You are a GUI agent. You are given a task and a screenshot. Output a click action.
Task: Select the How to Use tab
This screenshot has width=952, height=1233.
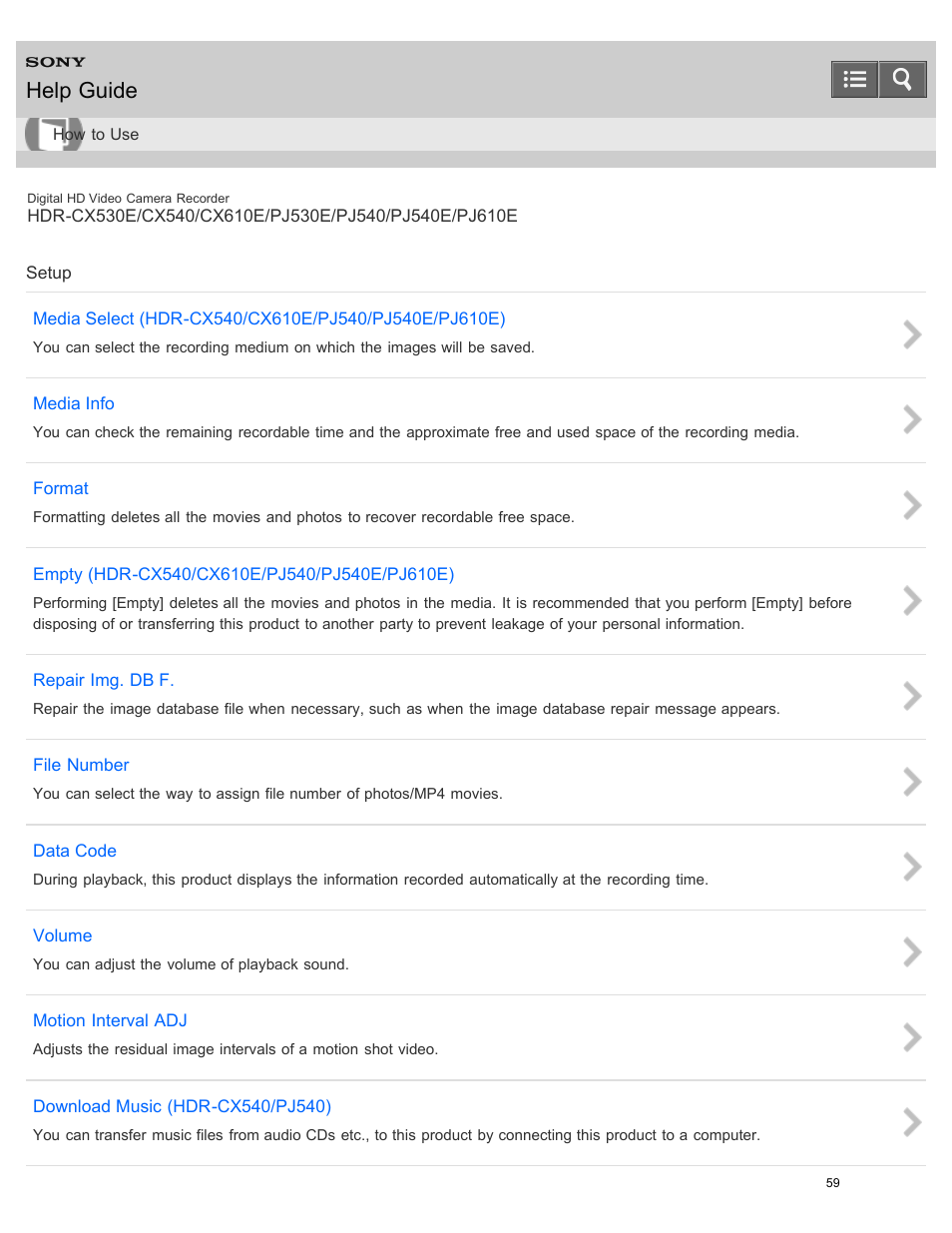(x=96, y=134)
